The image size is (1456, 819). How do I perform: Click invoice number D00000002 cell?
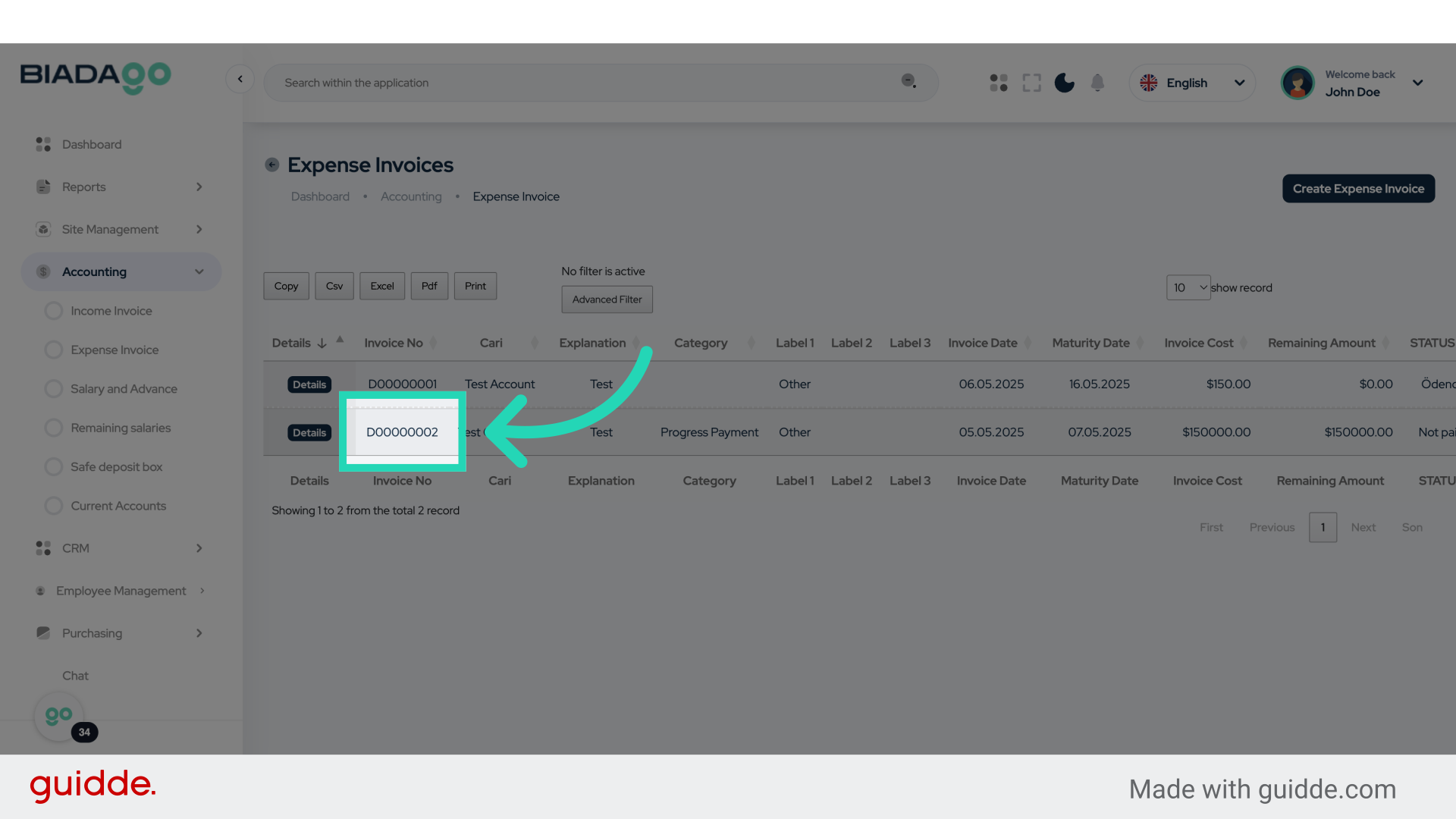click(x=402, y=432)
